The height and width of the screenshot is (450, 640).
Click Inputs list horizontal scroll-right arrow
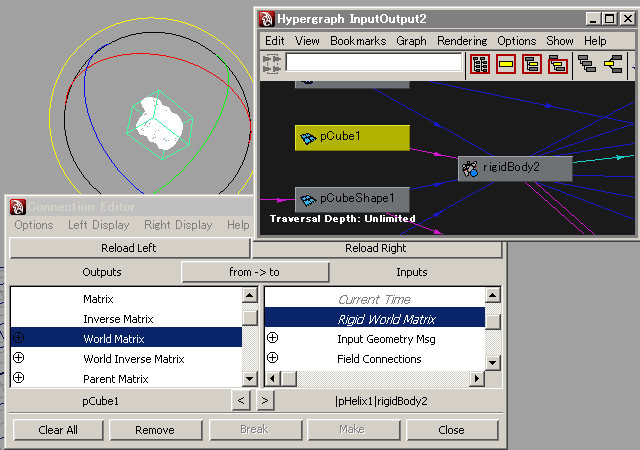coord(476,379)
